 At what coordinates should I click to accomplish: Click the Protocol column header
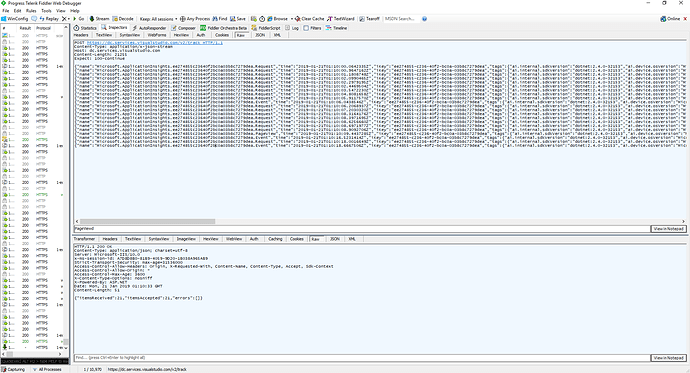[43, 28]
